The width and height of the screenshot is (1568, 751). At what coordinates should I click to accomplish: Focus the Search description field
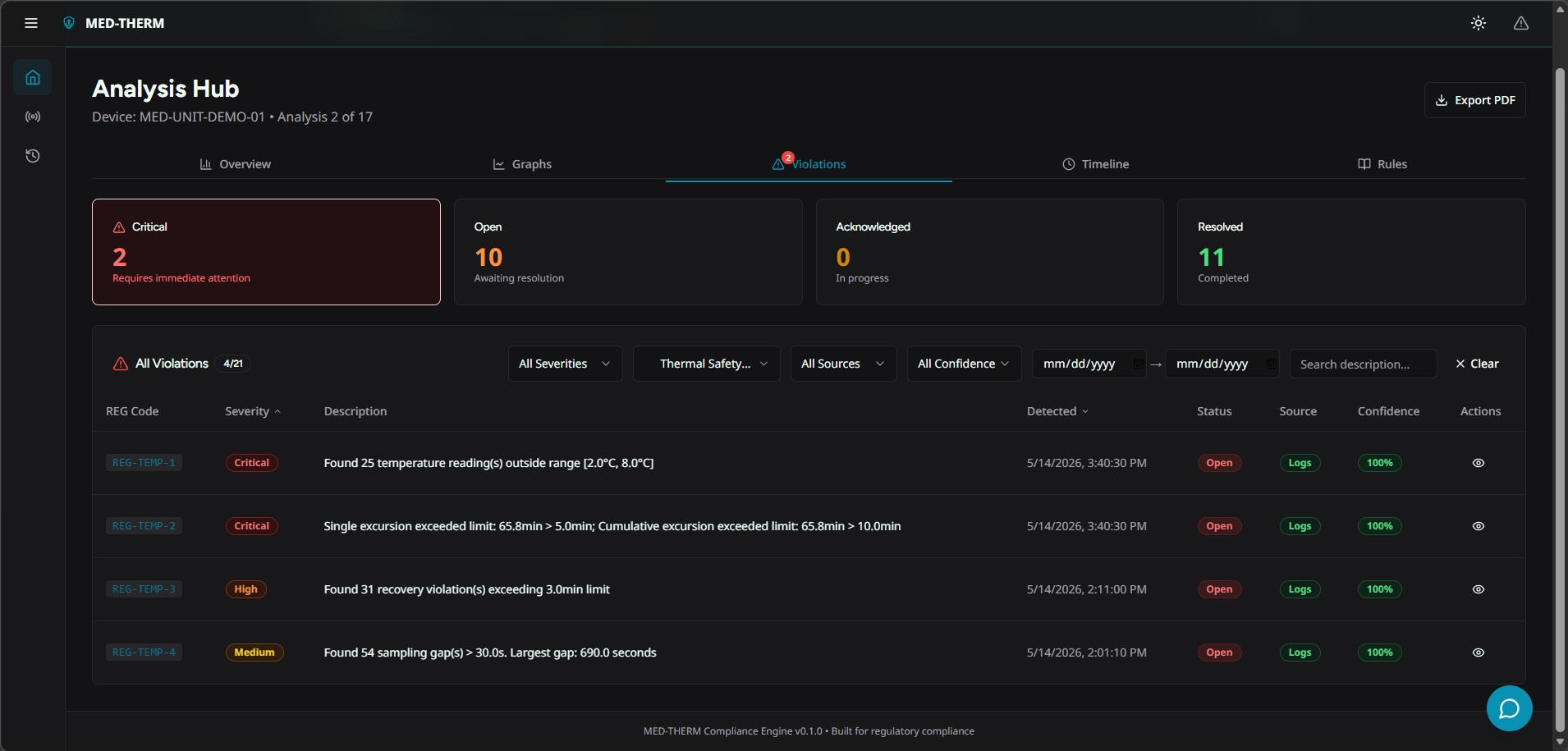point(1363,364)
